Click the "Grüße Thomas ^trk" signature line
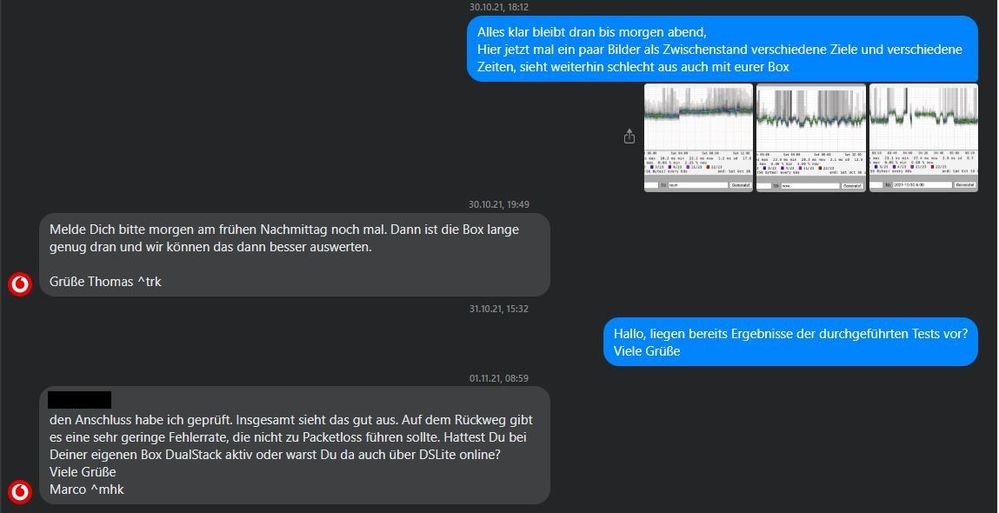The image size is (999, 513). pos(105,281)
